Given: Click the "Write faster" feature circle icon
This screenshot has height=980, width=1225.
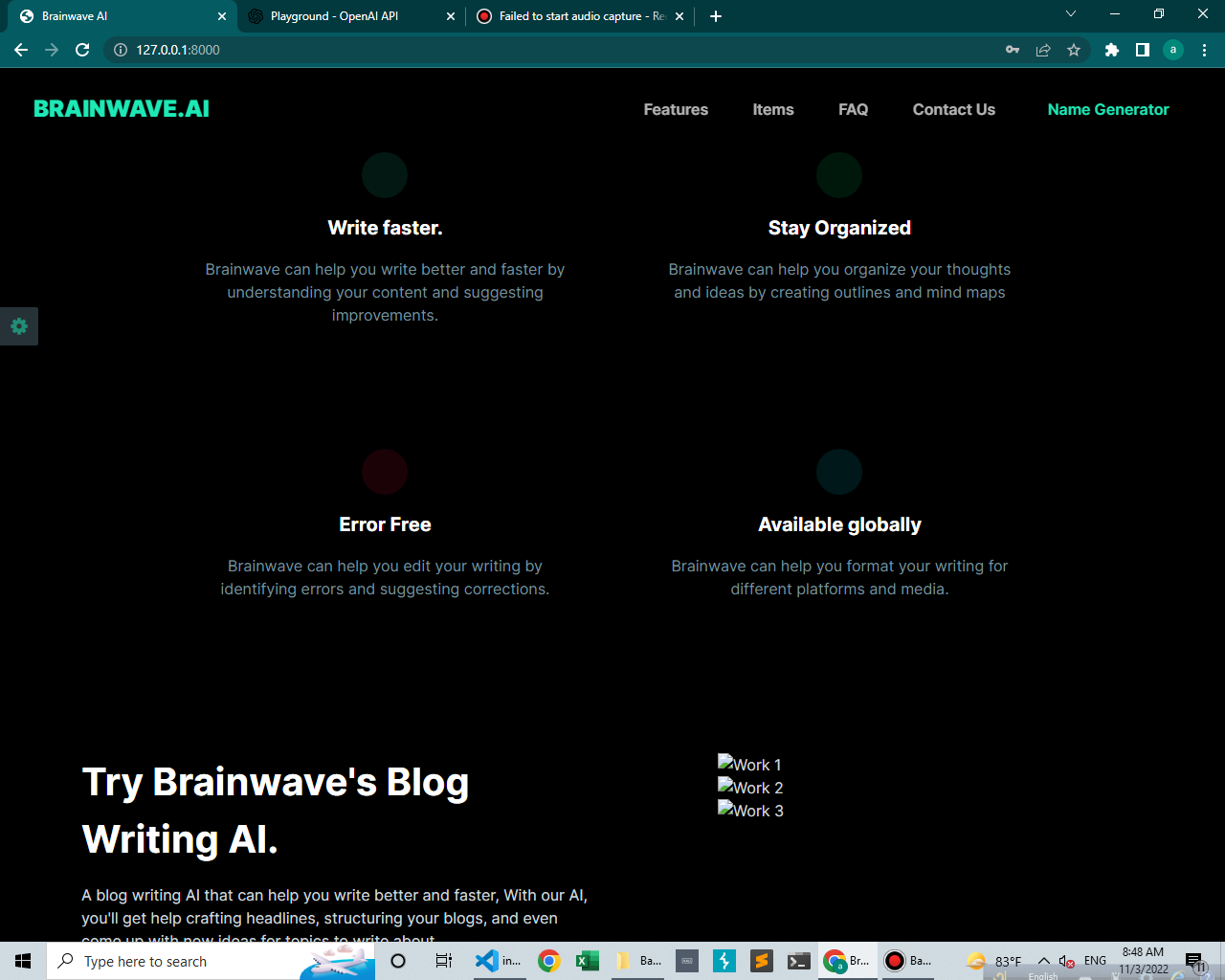Looking at the screenshot, I should (x=385, y=175).
